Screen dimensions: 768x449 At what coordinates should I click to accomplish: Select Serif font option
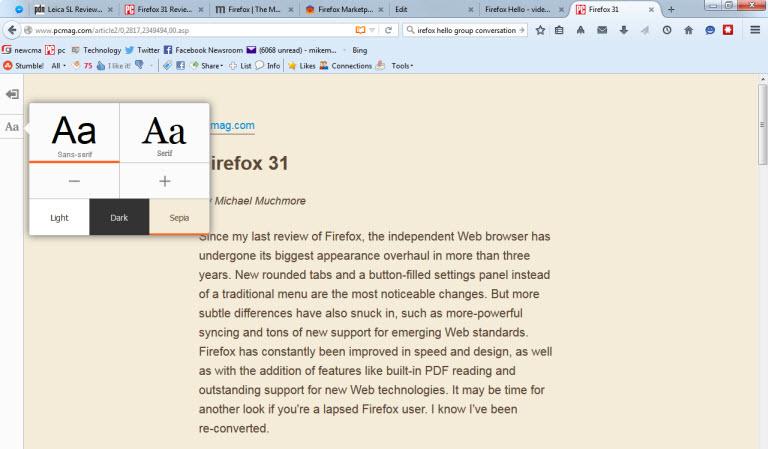click(x=165, y=132)
